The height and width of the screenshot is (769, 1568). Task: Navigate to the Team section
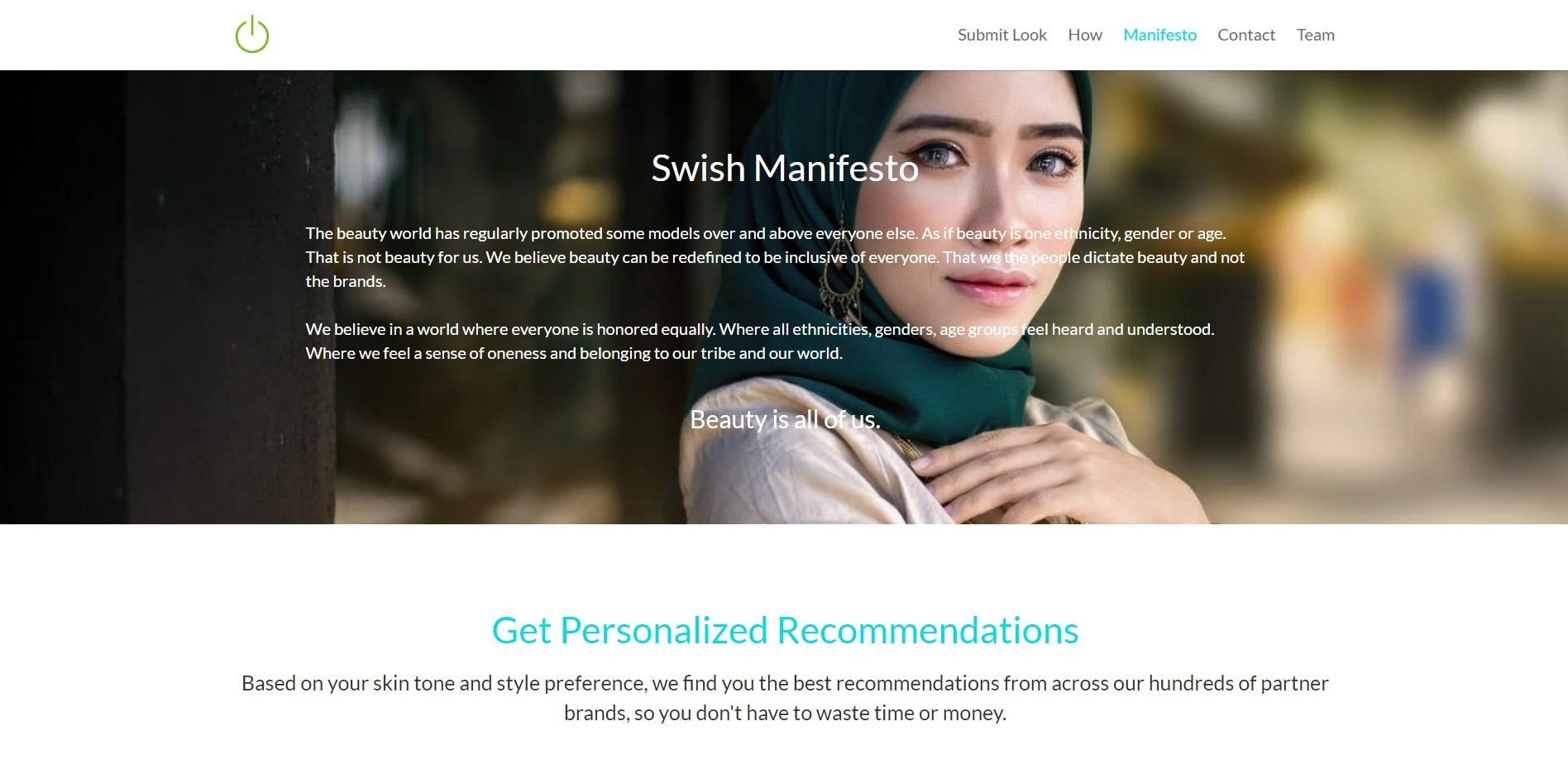tap(1315, 35)
